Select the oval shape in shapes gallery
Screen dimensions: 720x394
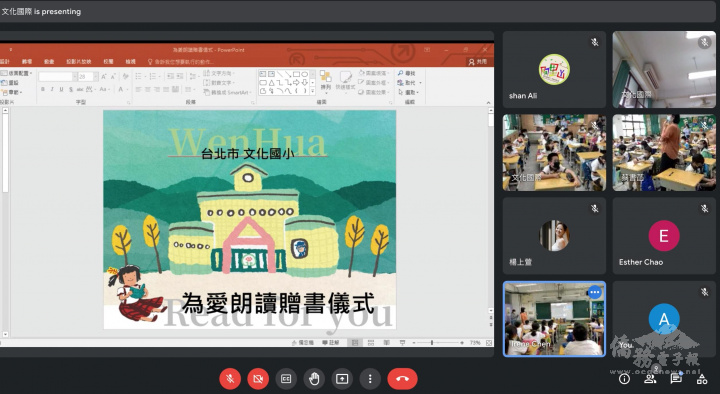(304, 74)
